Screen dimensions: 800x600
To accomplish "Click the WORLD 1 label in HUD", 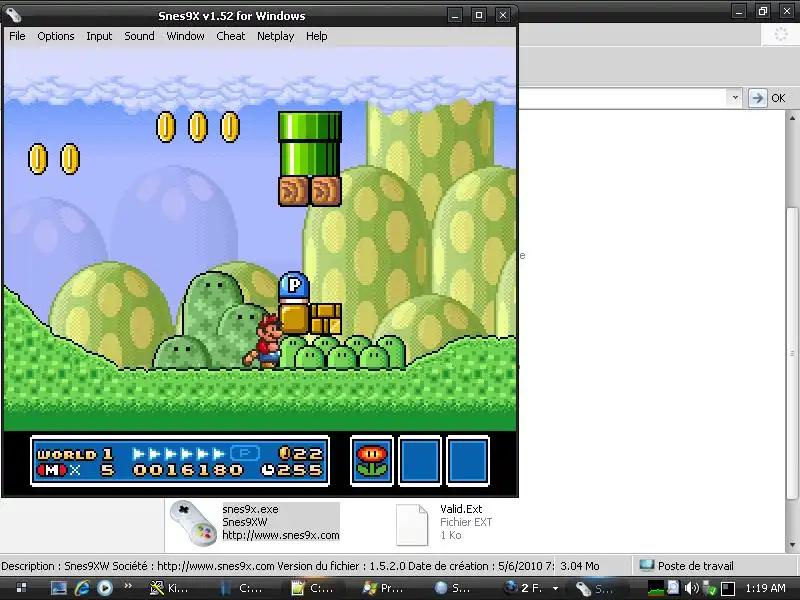I will click(x=75, y=454).
